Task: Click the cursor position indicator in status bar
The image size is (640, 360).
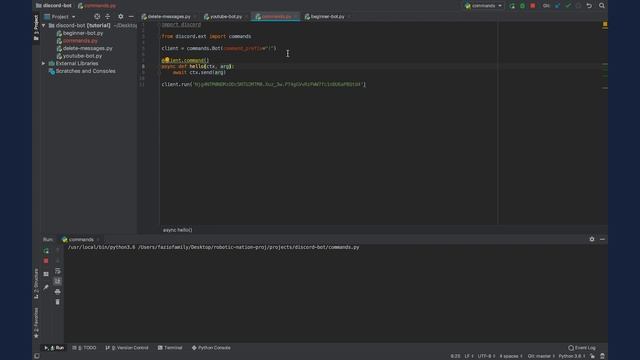Action: (455, 356)
